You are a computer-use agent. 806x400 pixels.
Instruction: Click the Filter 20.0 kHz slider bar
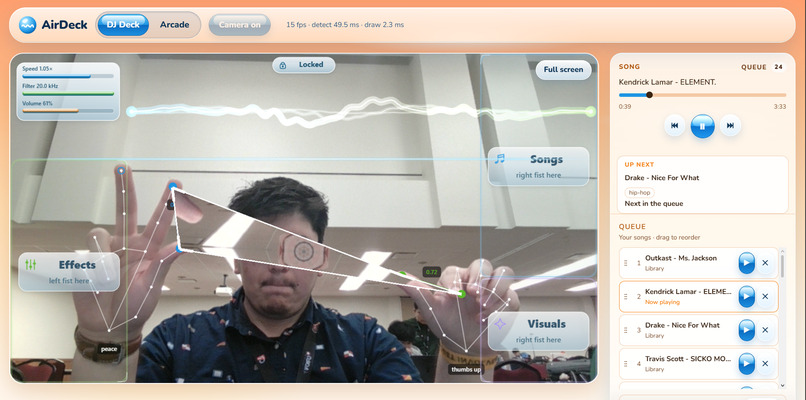click(x=68, y=94)
